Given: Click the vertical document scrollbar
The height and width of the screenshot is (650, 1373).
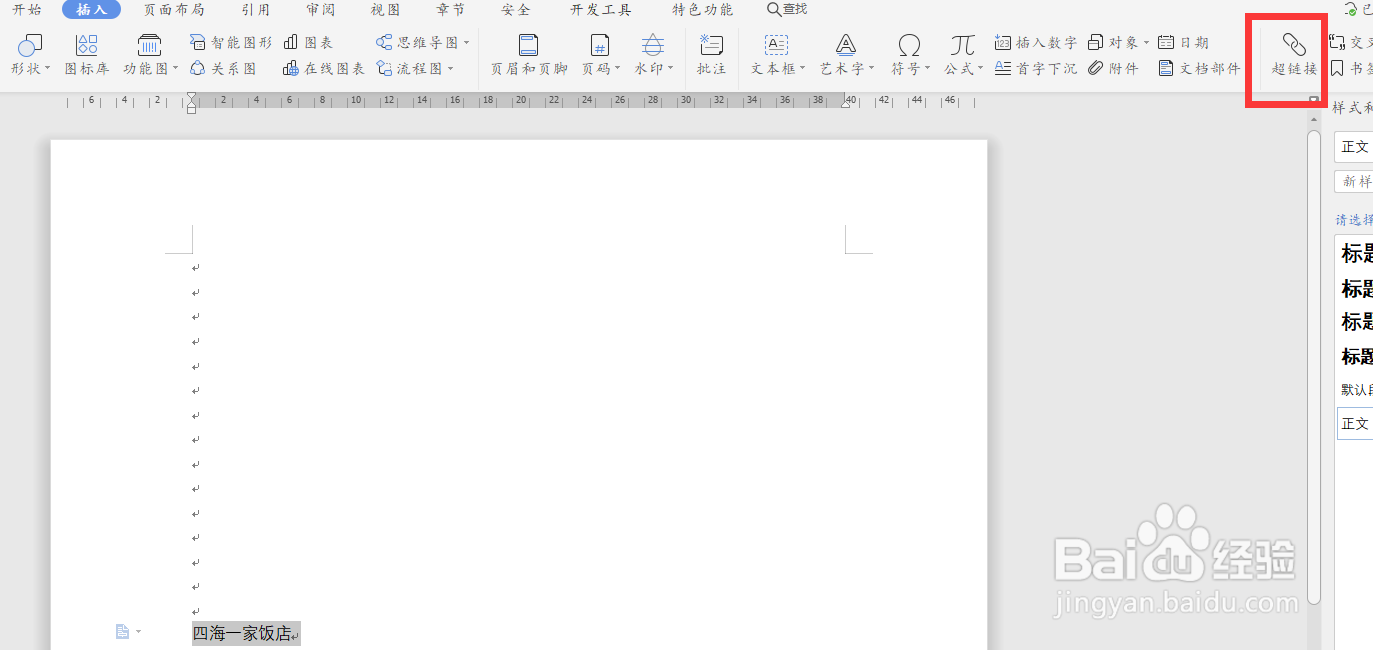Looking at the screenshot, I should pos(1314,366).
